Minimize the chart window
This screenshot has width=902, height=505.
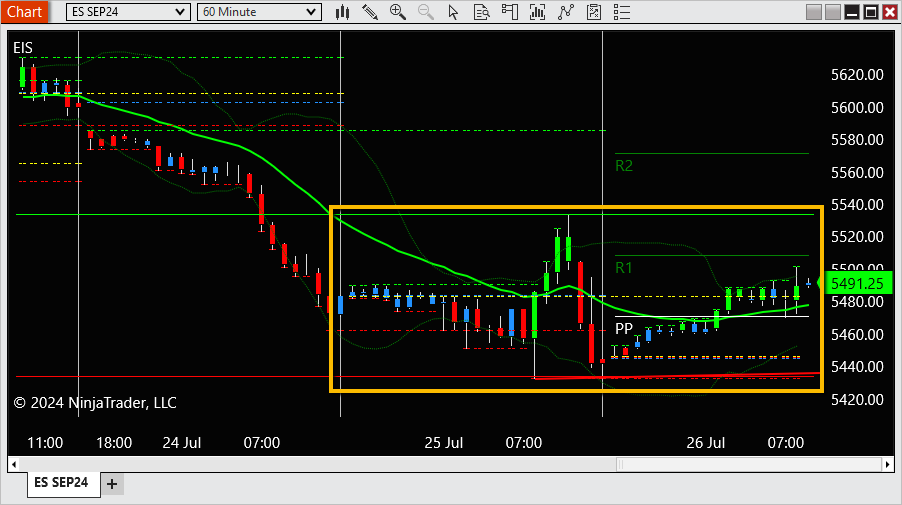point(852,12)
